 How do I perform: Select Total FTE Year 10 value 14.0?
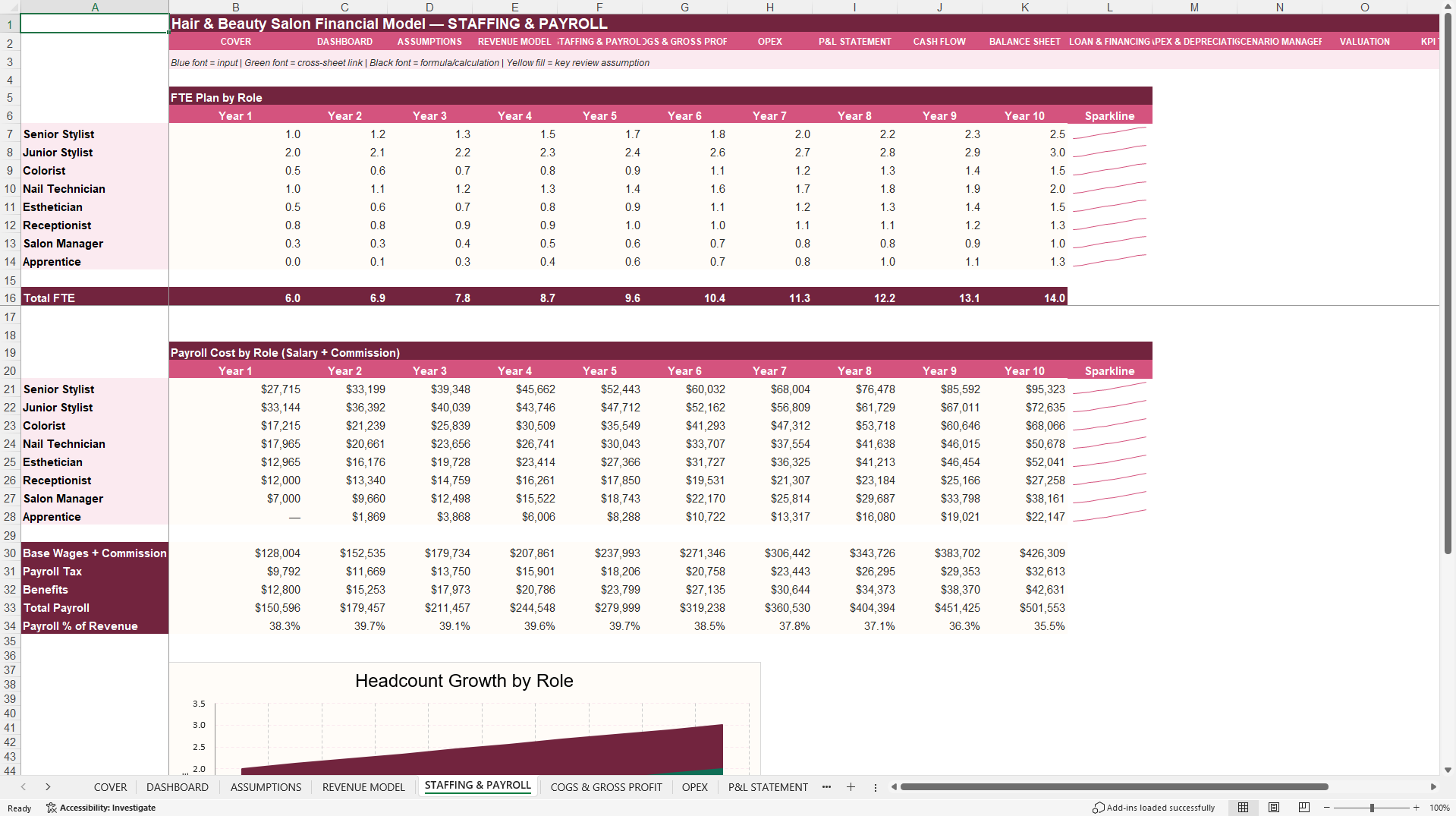point(1024,298)
